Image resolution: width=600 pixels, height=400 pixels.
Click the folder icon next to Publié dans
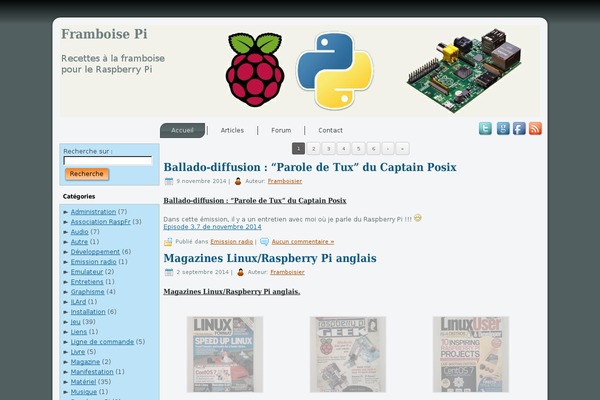(x=168, y=242)
